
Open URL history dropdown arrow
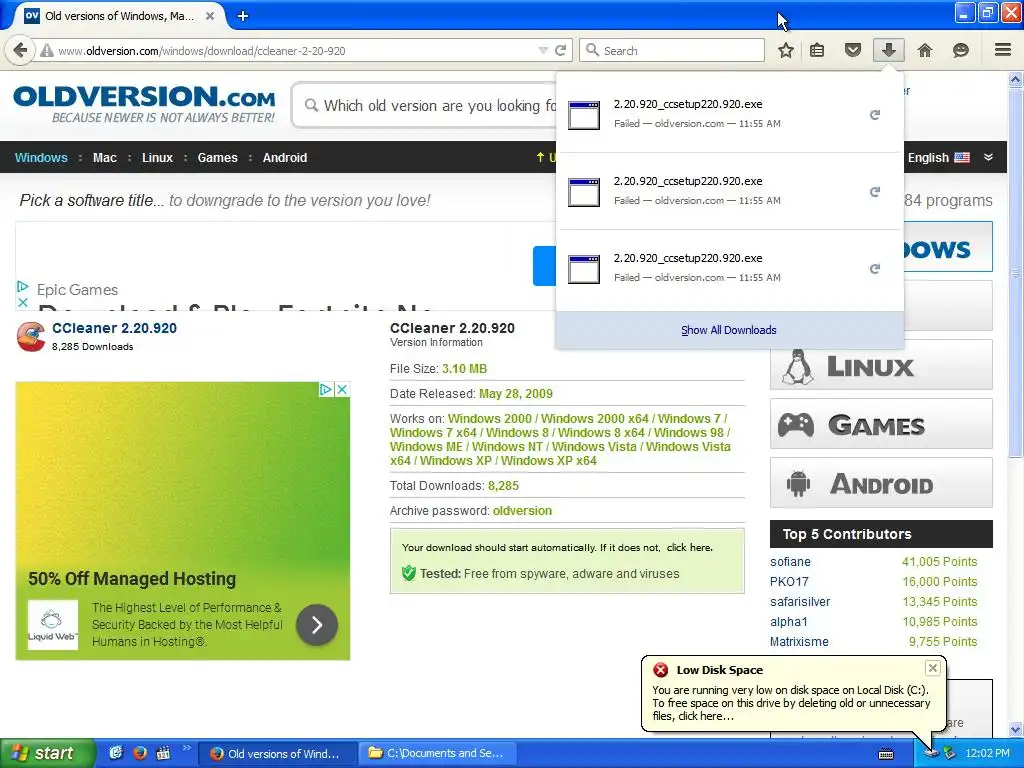click(543, 50)
